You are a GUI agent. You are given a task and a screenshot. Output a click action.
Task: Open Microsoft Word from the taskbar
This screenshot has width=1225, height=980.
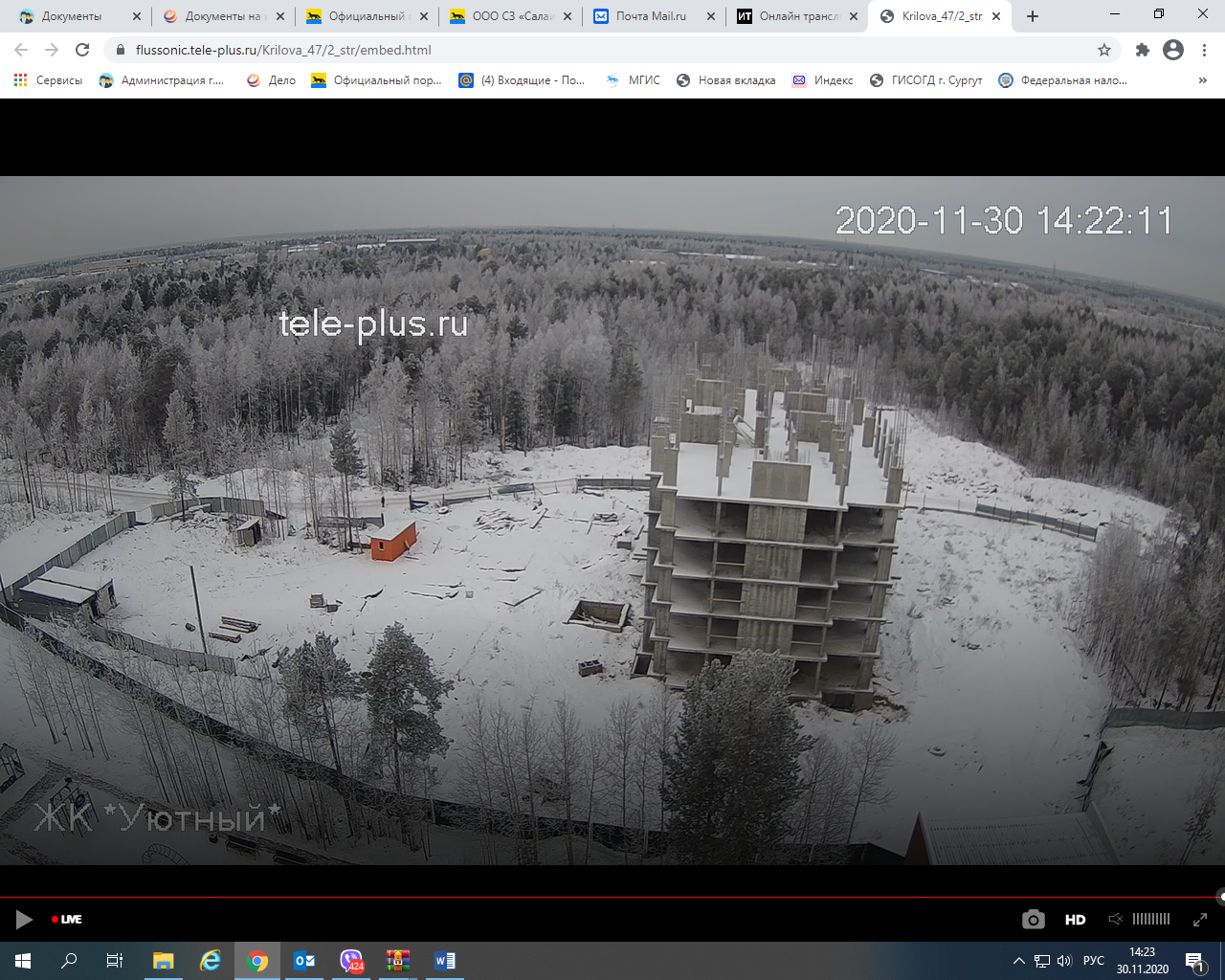(x=445, y=961)
